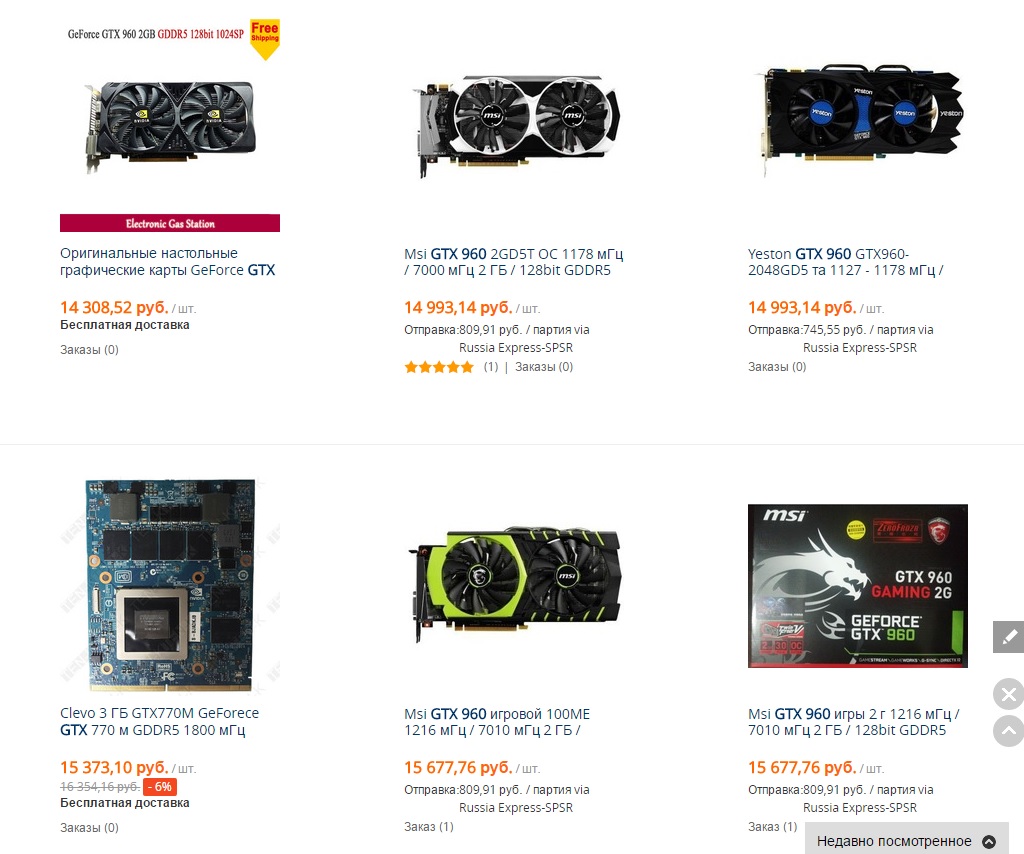Open the Msi GTX 960 2GD5T OC product link

pyautogui.click(x=513, y=262)
